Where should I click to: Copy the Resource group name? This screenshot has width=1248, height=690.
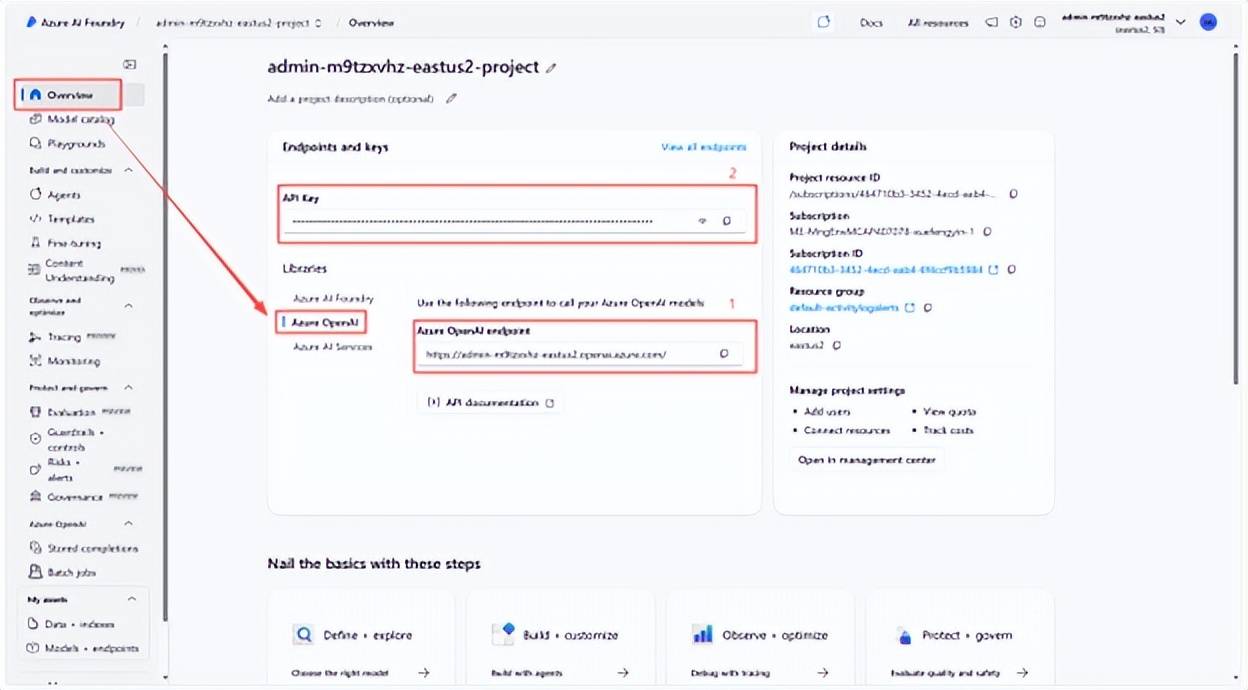click(929, 307)
